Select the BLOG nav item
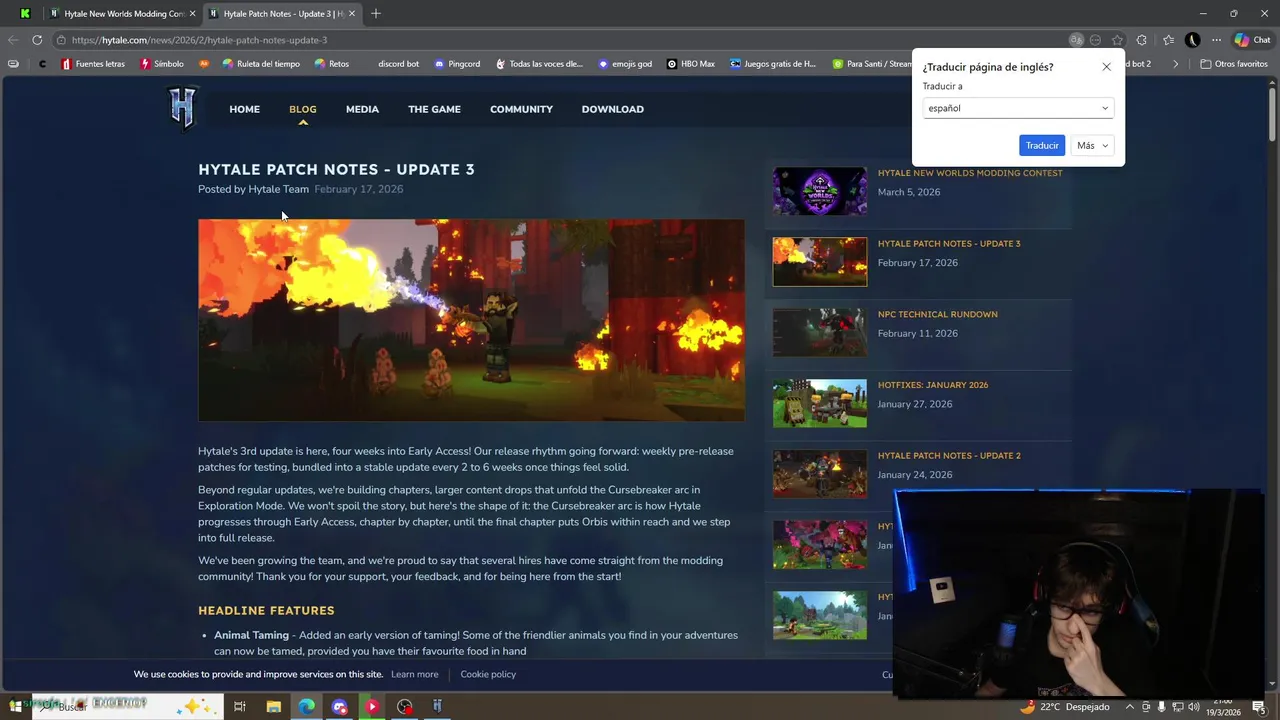 pos(303,109)
